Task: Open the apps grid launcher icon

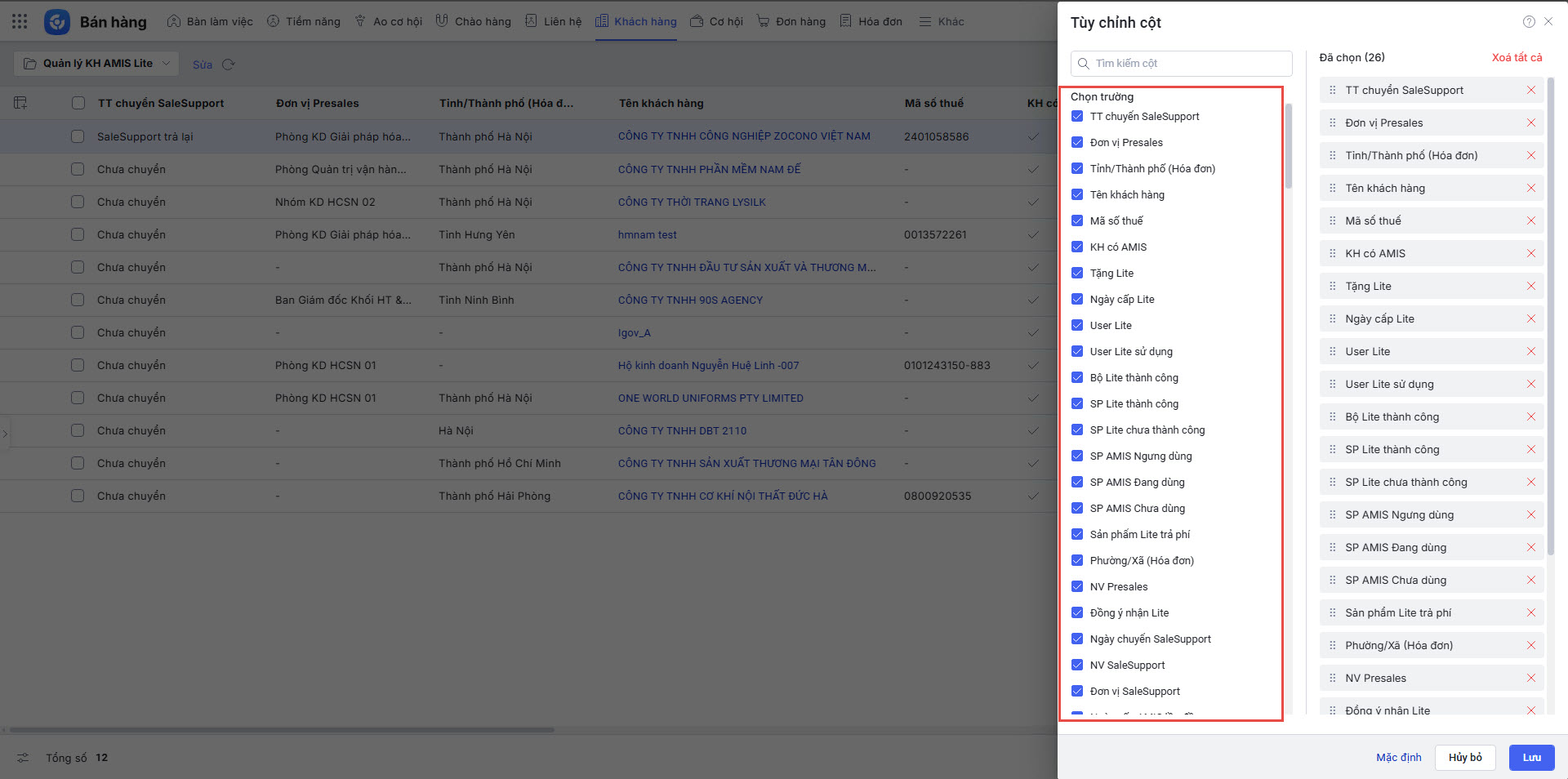Action: pos(20,22)
